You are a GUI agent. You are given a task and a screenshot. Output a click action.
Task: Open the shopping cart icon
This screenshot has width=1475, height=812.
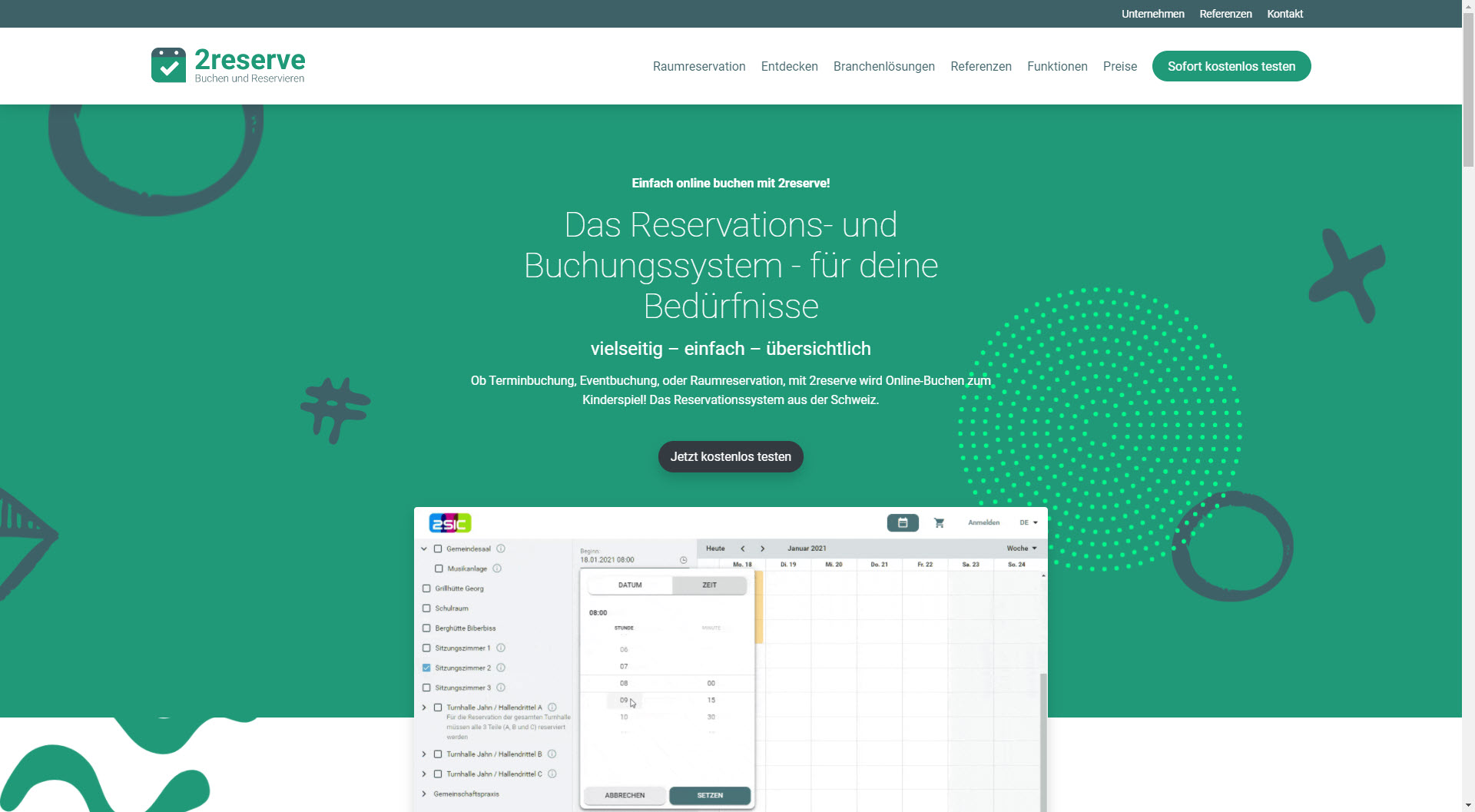click(x=939, y=522)
